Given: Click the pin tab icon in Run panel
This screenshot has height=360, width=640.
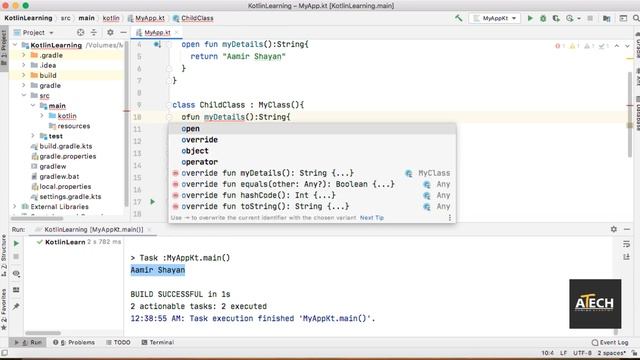Looking at the screenshot, I should [x=16, y=306].
